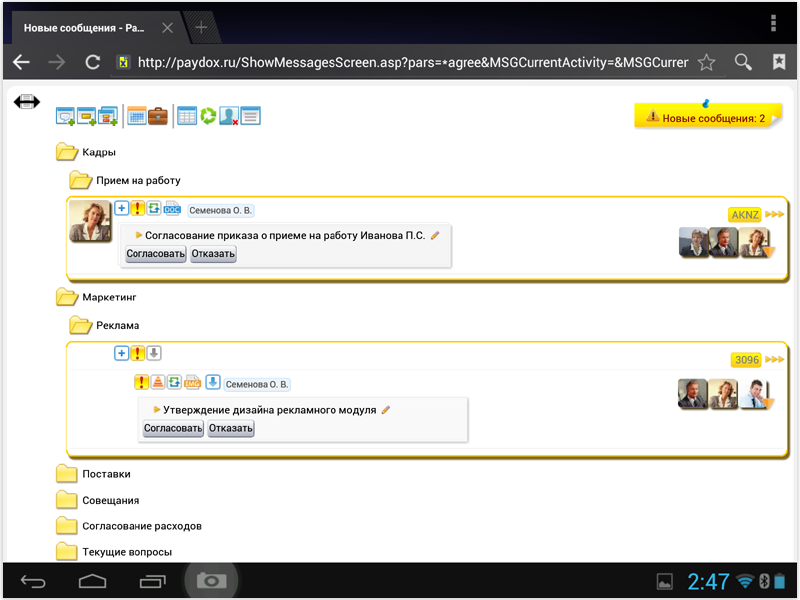Click the DOC file icon beside Семенова О. В.
This screenshot has width=800, height=600.
[172, 209]
